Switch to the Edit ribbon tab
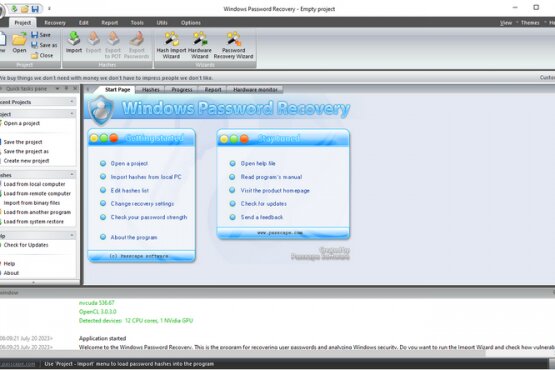This screenshot has height=370, width=555. (x=84, y=23)
